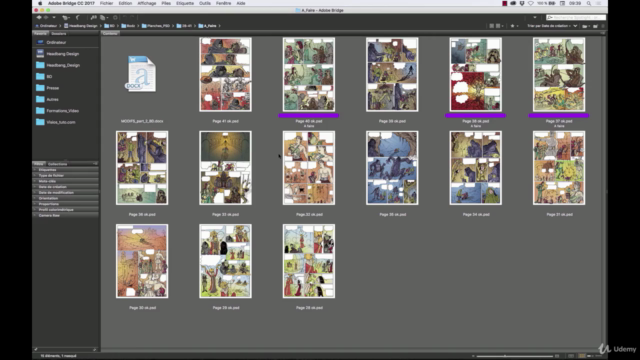Viewport: 640px width, 360px height.
Task: Click the purple label under Page 37 ok.psd
Action: coord(559,116)
